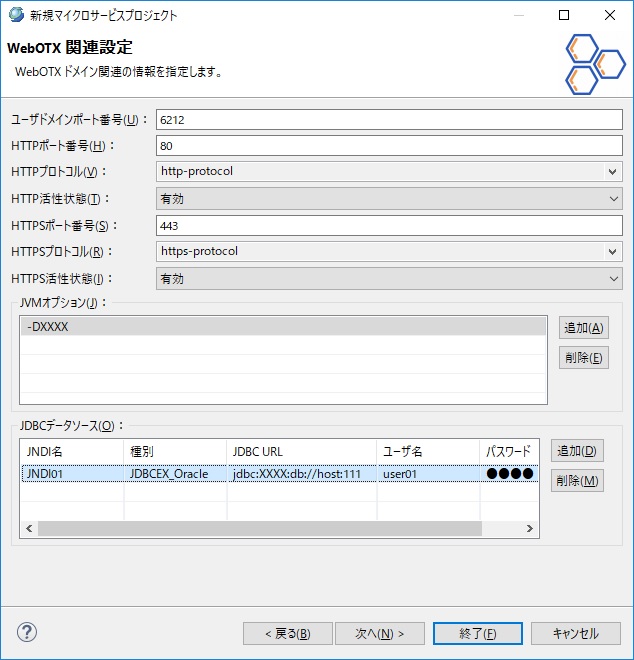Screen dimensions: 634x660
Task: Click the 削除(M) data source button
Action: coord(577,481)
